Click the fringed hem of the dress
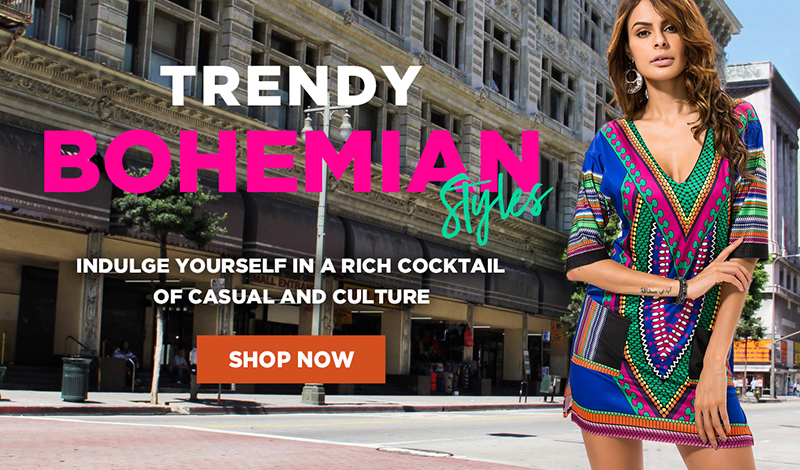800x470 pixels. [x=661, y=431]
